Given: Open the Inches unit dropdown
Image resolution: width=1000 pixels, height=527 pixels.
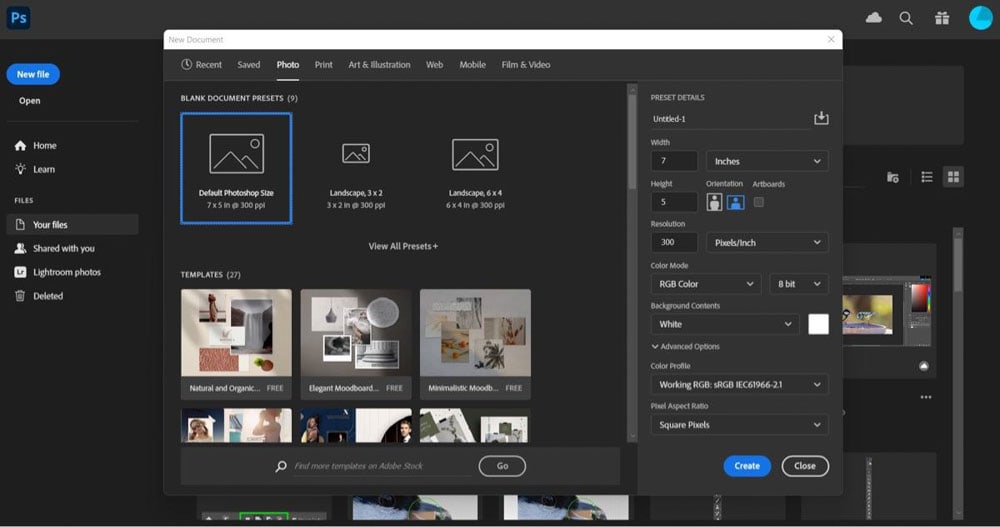Looking at the screenshot, I should 767,161.
